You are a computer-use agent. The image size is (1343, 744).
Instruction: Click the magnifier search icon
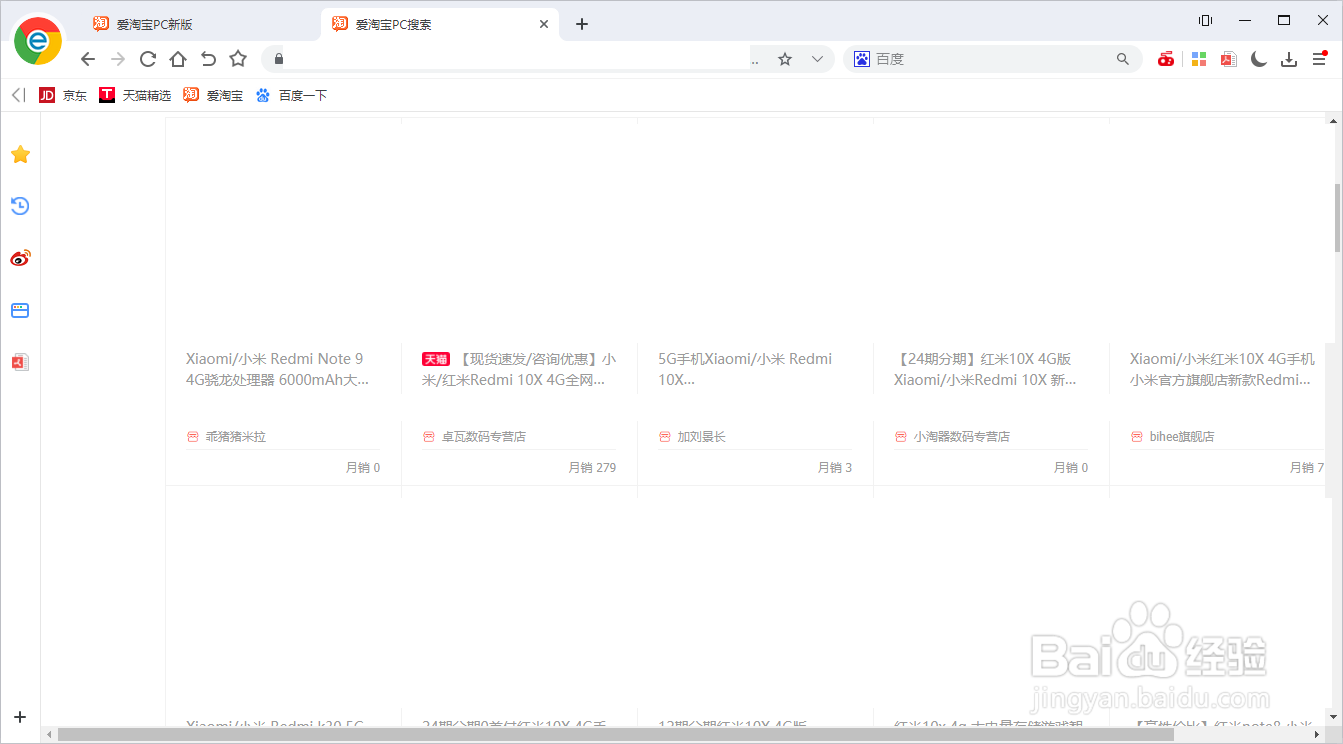click(x=1123, y=59)
